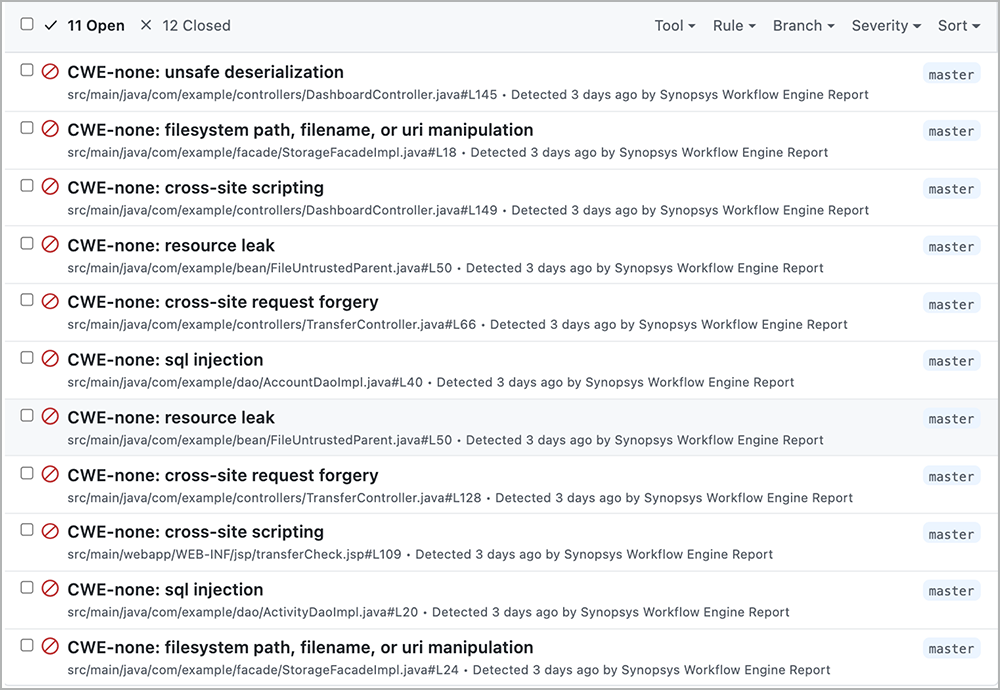The height and width of the screenshot is (690, 1000).
Task: Open the StorageFacadeImpl L18 path manipulation alert
Action: [300, 130]
